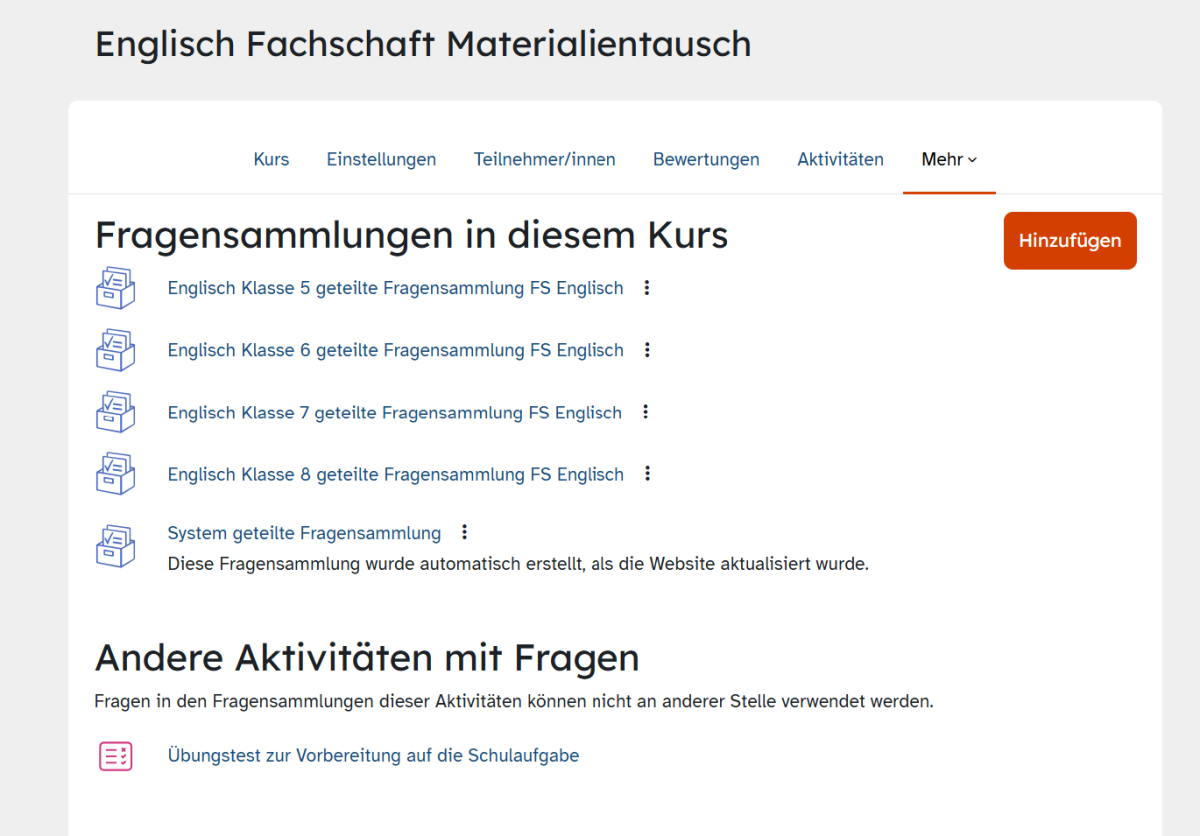Click the Hinzufügen button

pos(1070,241)
